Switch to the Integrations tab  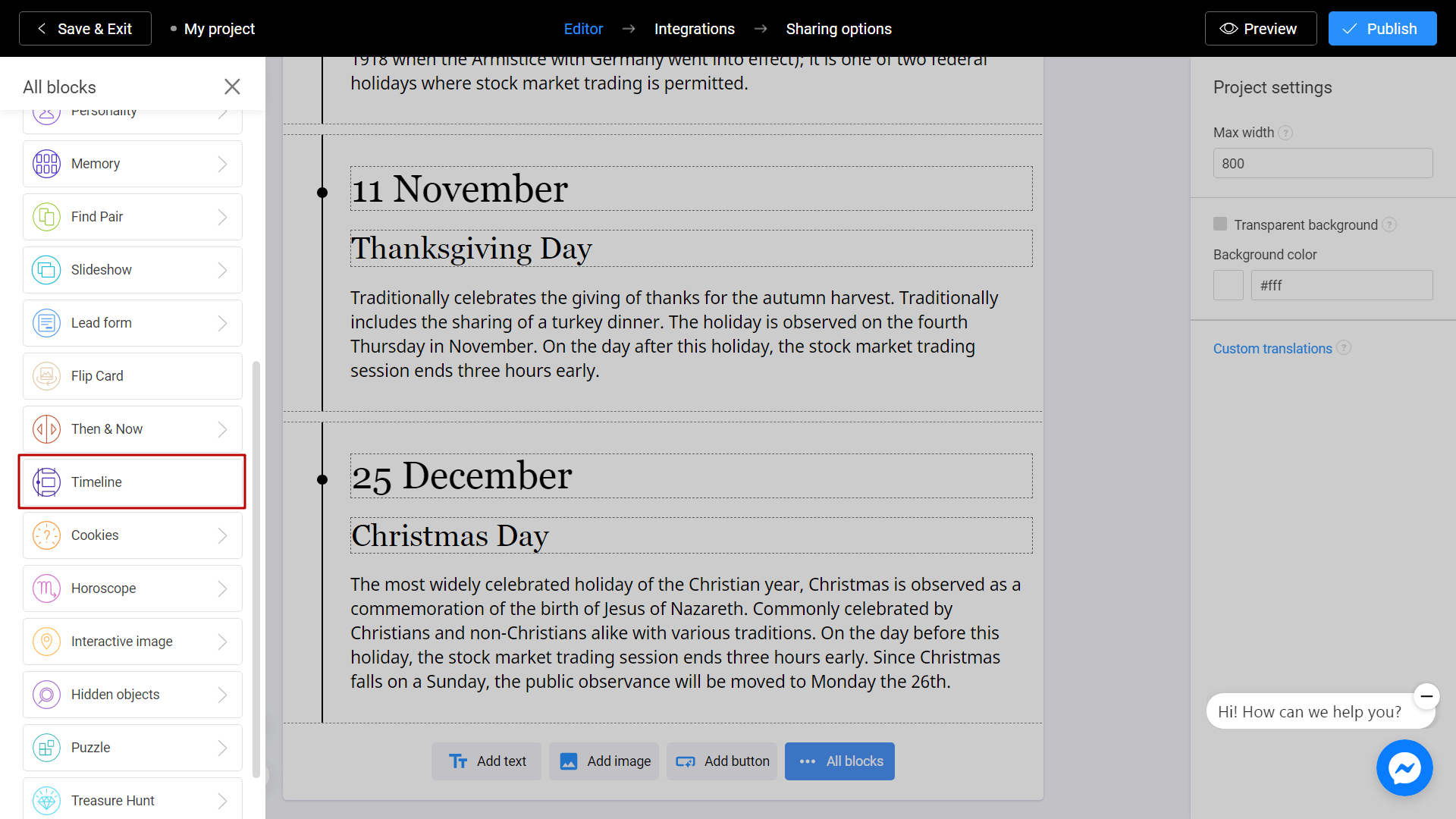click(x=694, y=28)
